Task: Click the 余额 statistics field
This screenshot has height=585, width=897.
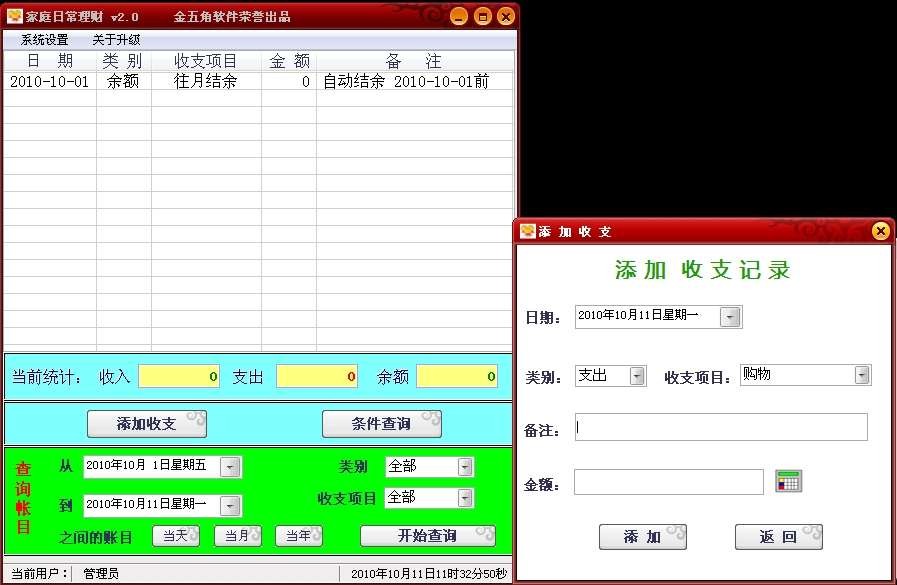Action: (x=457, y=376)
